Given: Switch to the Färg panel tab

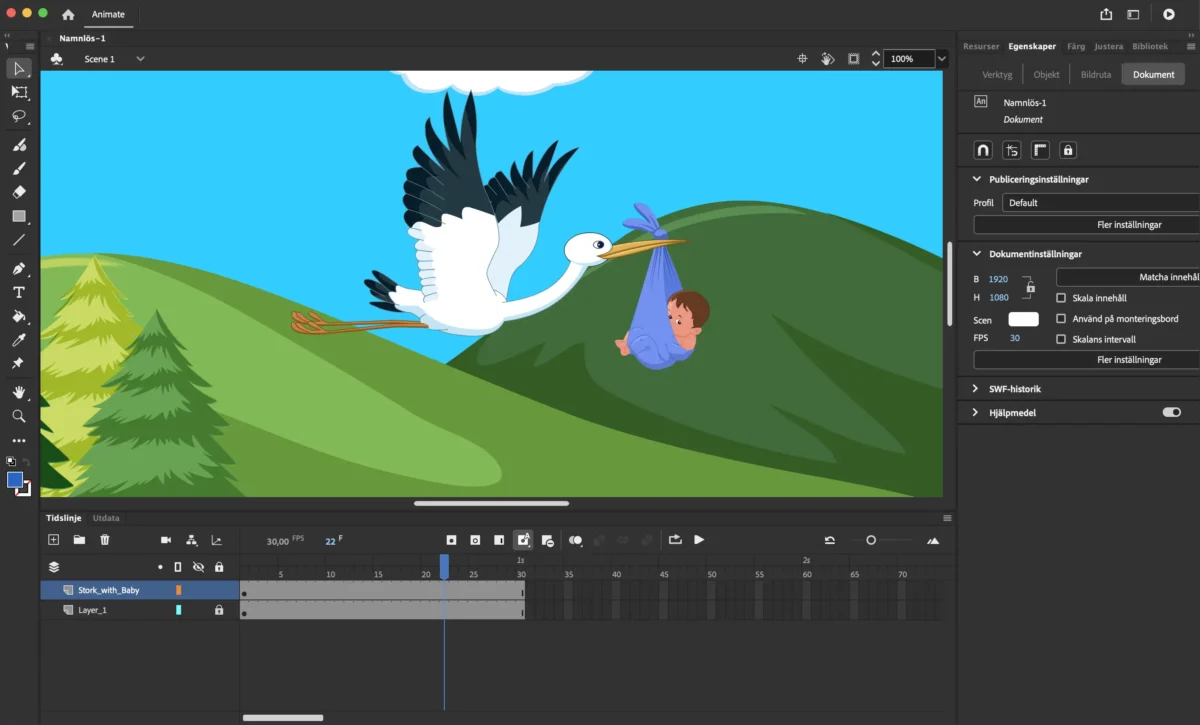Looking at the screenshot, I should tap(1076, 46).
